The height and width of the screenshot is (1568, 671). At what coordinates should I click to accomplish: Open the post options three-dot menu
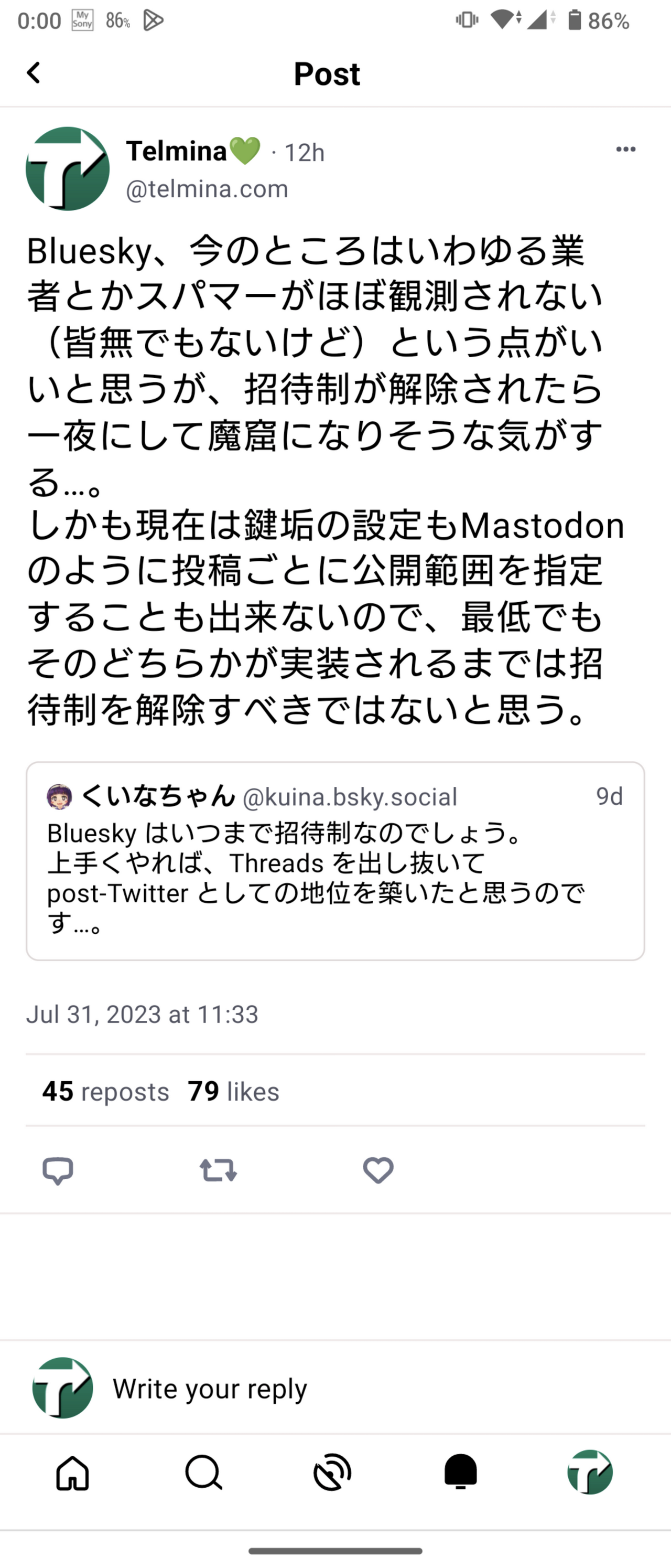click(625, 148)
